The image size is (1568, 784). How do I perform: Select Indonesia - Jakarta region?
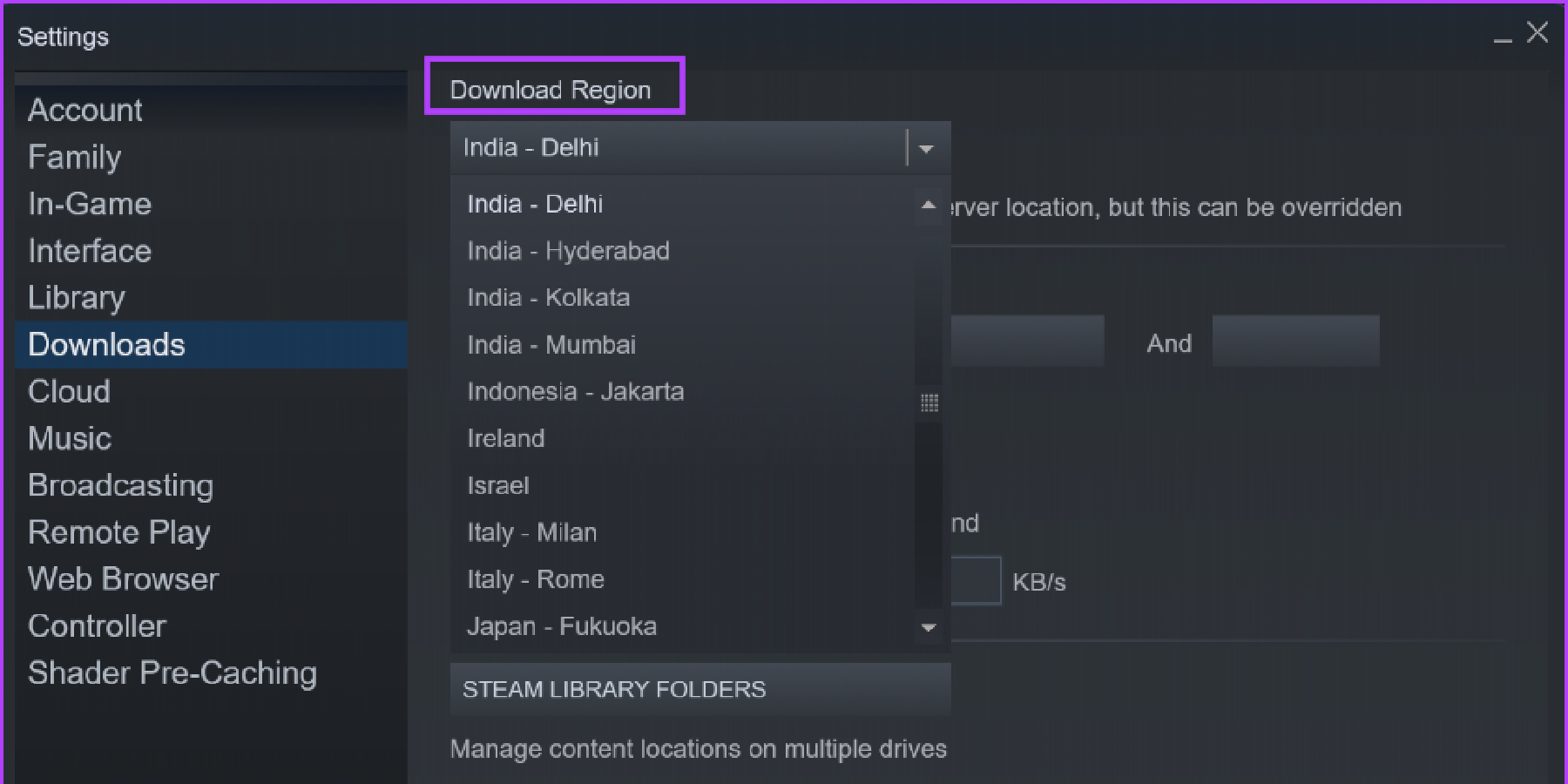[682, 392]
